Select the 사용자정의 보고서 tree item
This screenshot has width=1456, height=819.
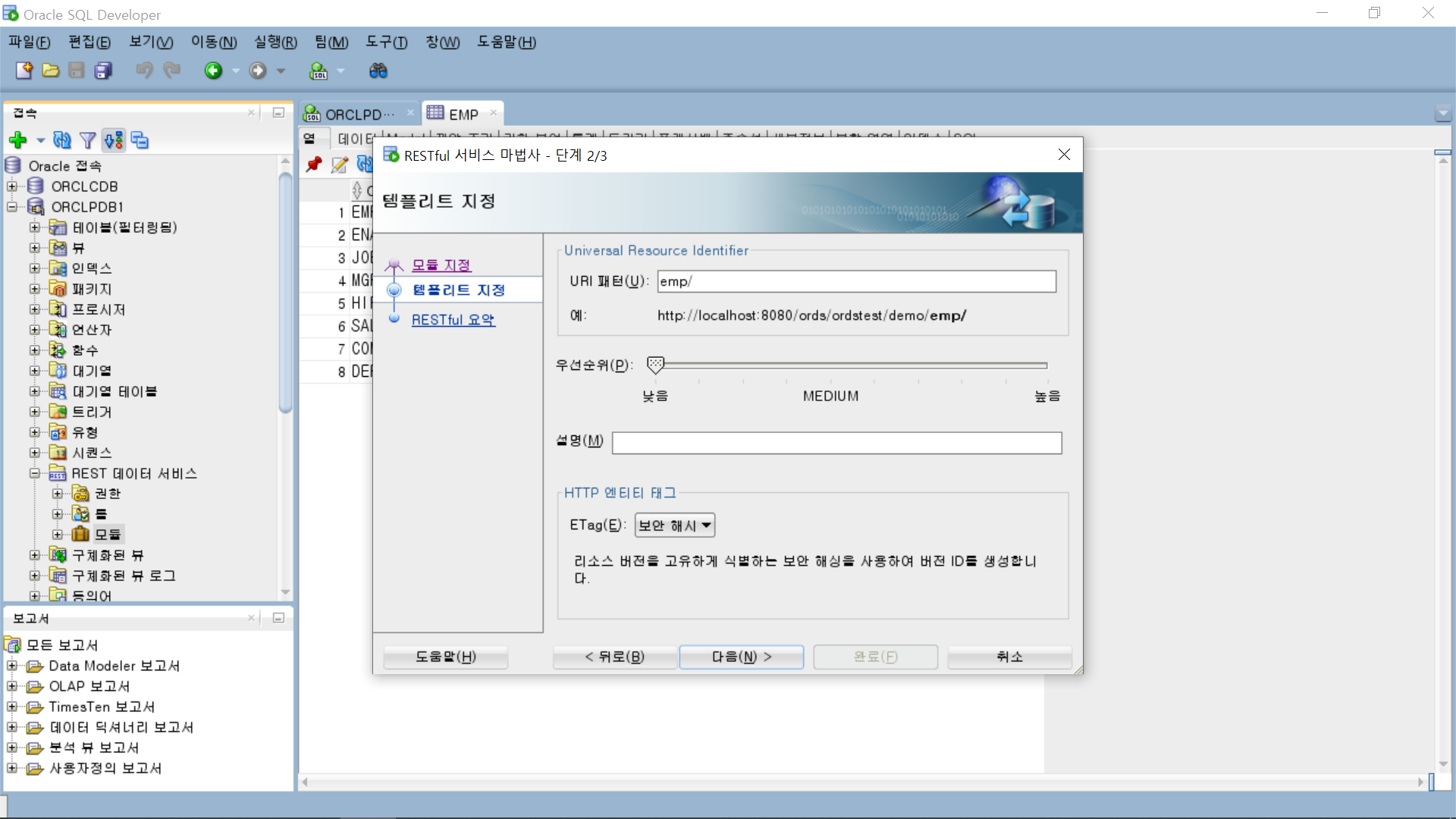coord(105,768)
